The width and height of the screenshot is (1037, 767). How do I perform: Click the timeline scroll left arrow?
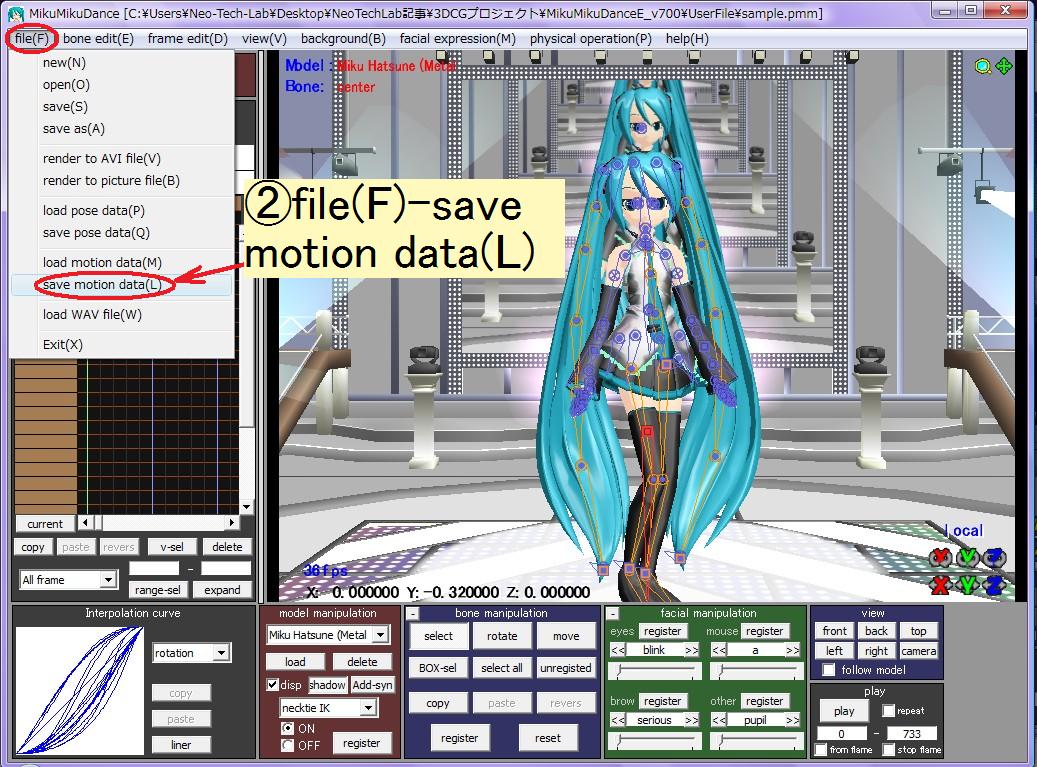[x=85, y=523]
